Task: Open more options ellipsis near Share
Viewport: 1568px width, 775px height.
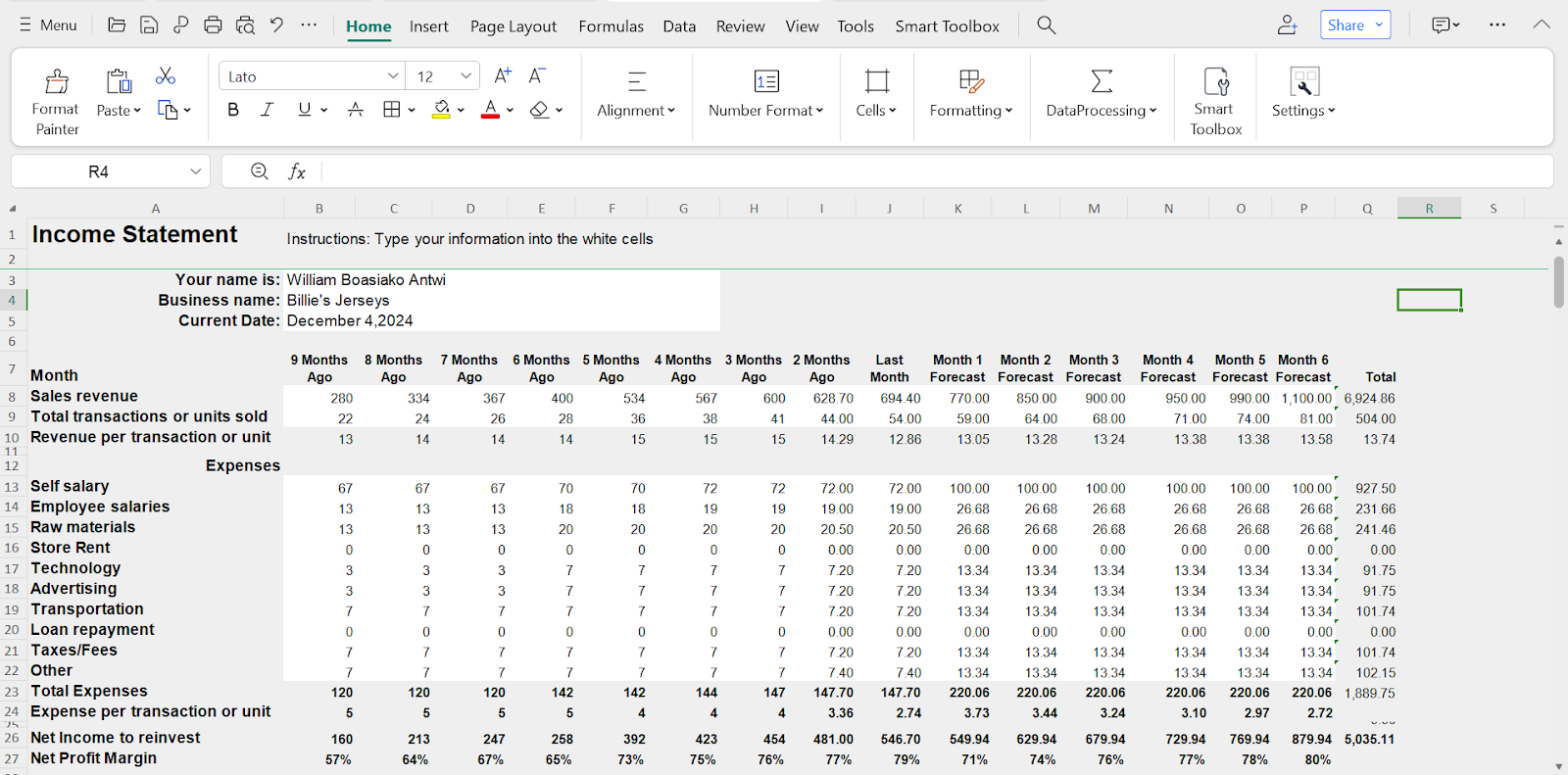Action: (1497, 25)
